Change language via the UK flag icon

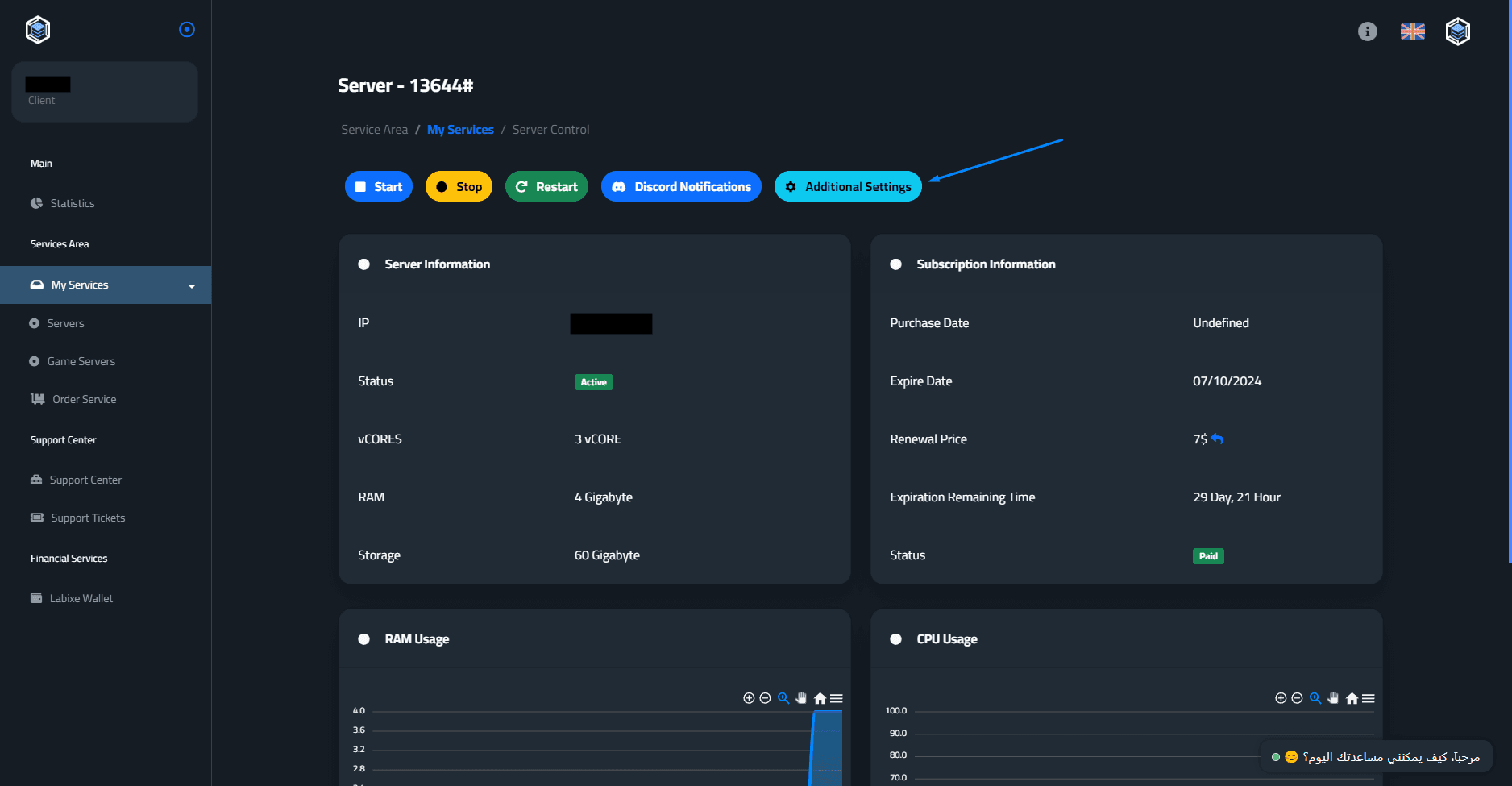[x=1413, y=31]
